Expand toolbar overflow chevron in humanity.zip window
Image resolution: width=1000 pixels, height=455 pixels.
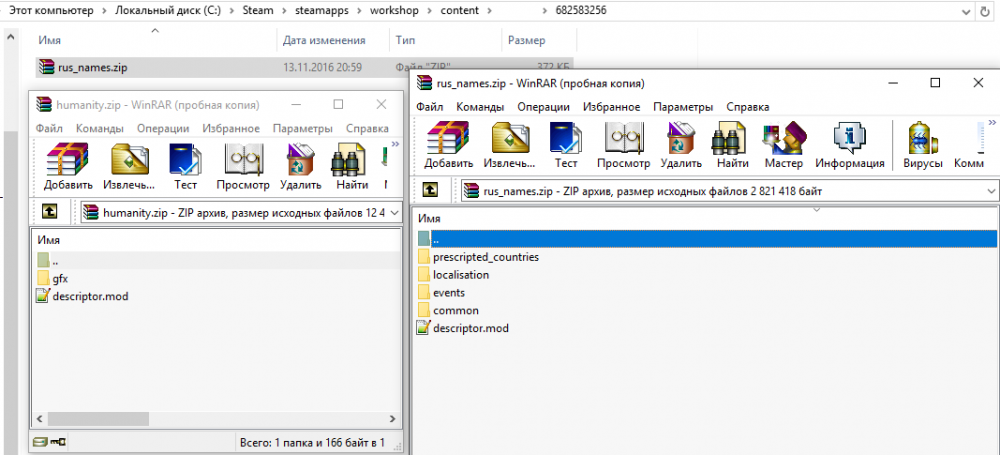coord(395,144)
